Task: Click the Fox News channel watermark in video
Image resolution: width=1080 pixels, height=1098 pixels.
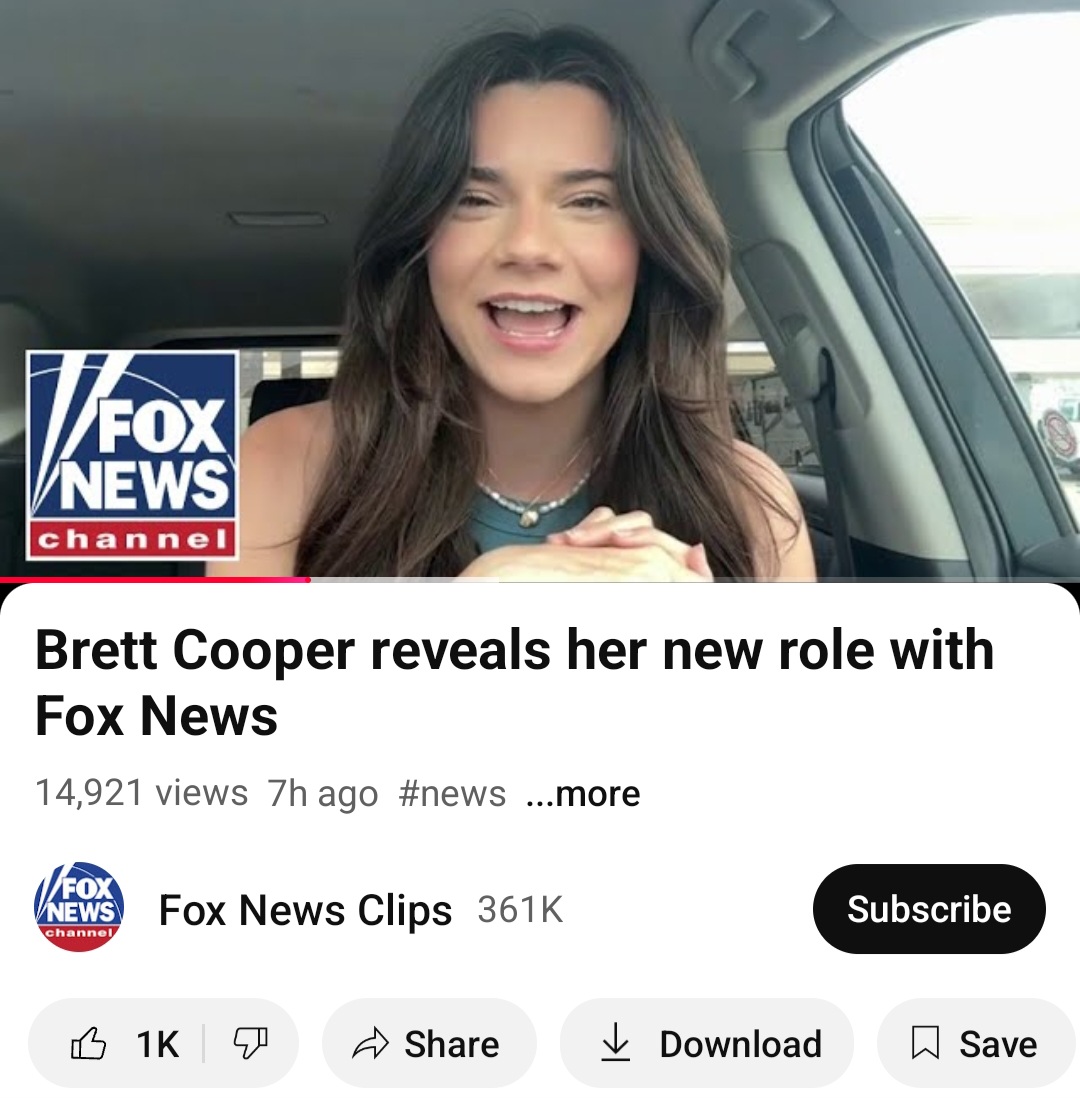Action: [132, 455]
